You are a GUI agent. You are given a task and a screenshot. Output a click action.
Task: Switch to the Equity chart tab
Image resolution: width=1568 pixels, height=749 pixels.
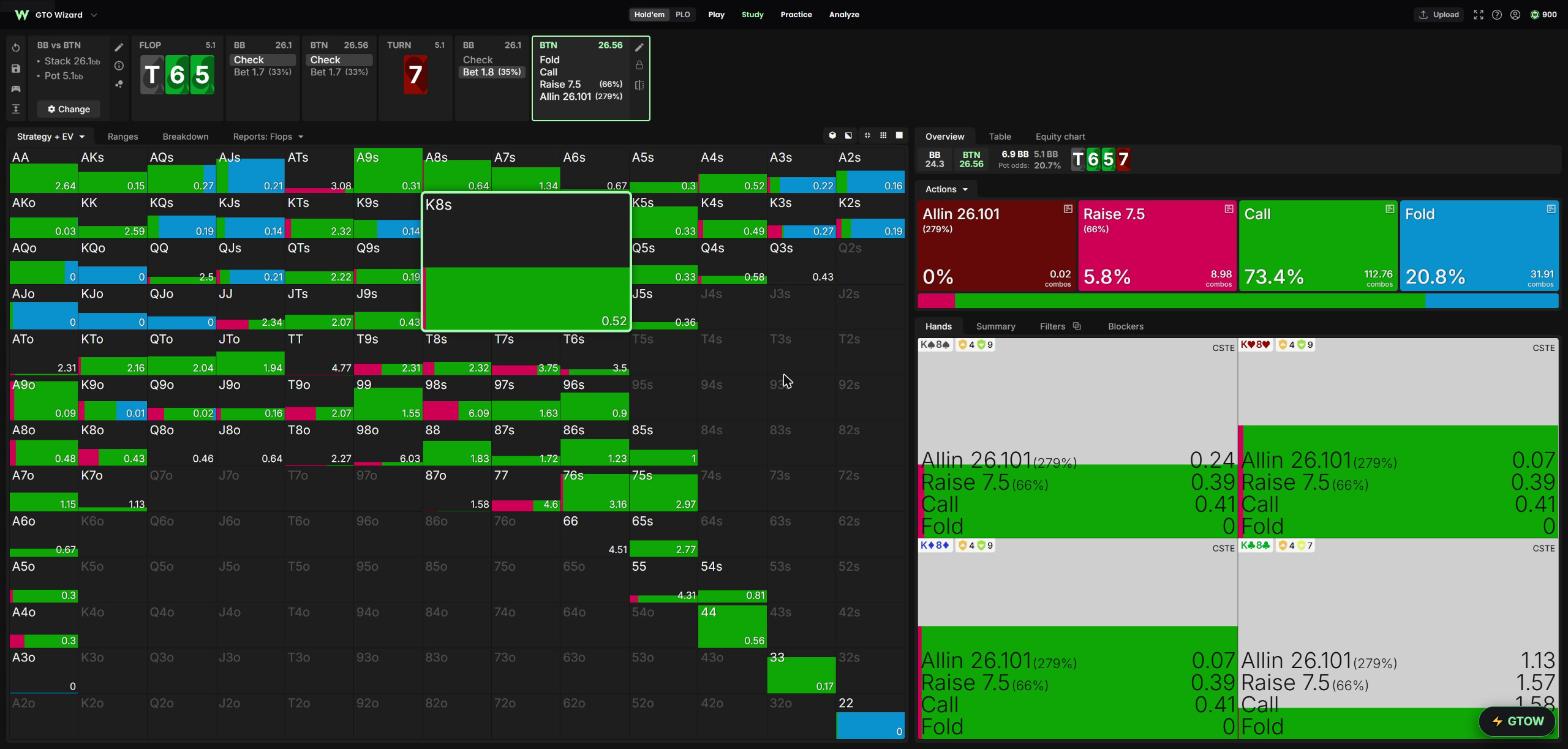tap(1060, 137)
